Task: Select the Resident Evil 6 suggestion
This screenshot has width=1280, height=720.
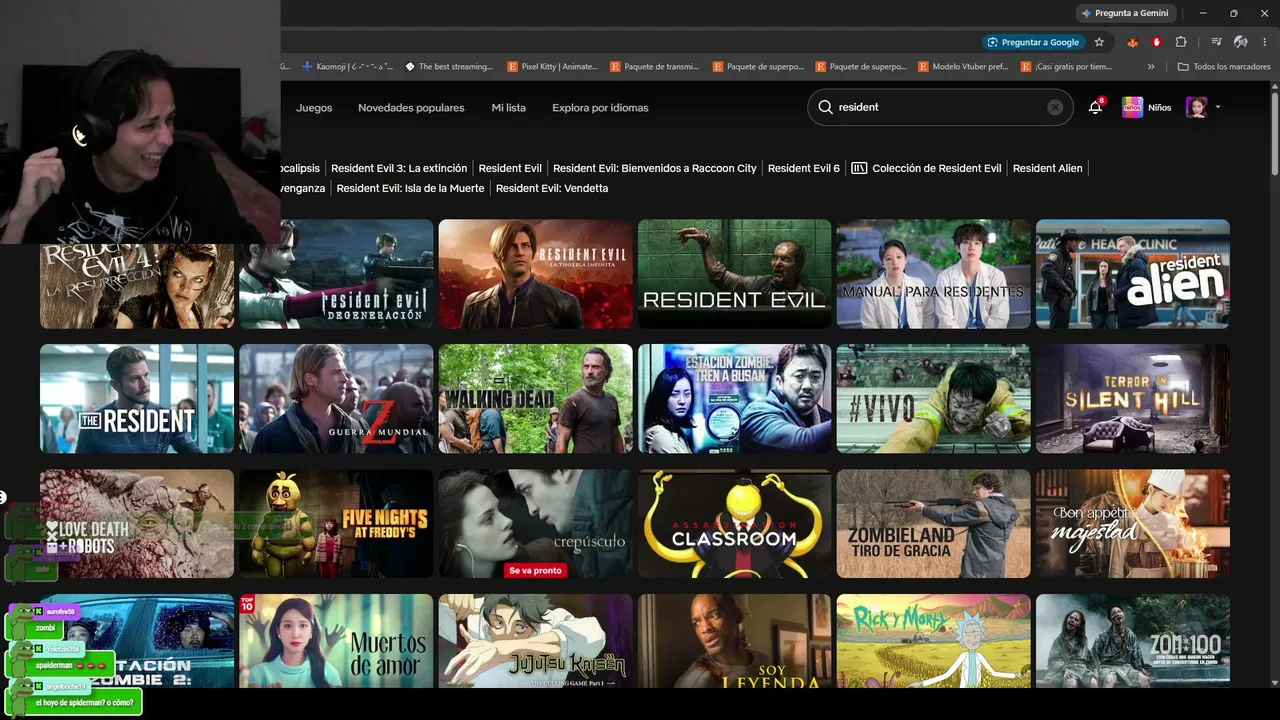Action: 804,168
